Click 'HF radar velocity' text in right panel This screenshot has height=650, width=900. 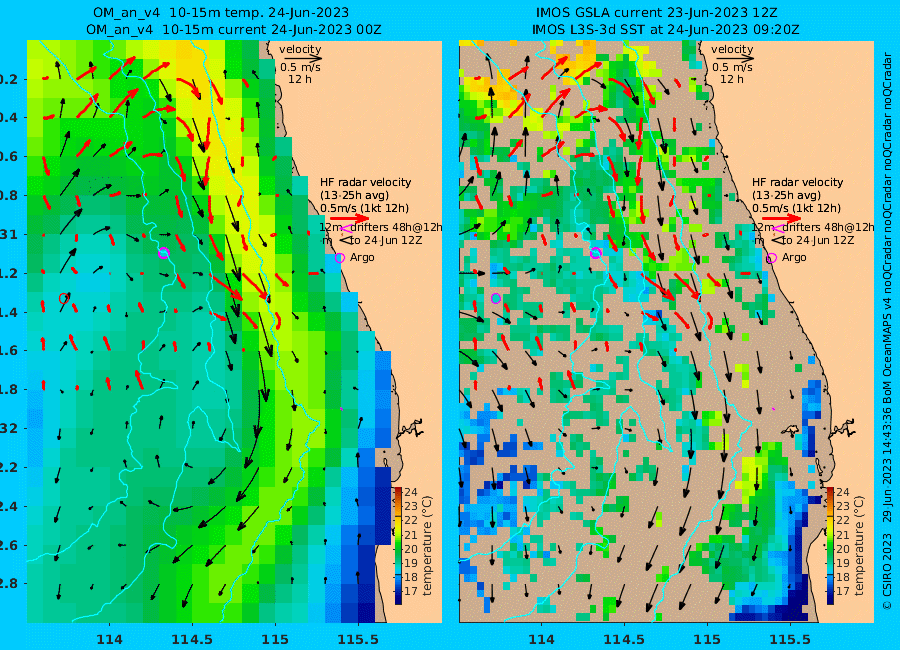(x=798, y=182)
